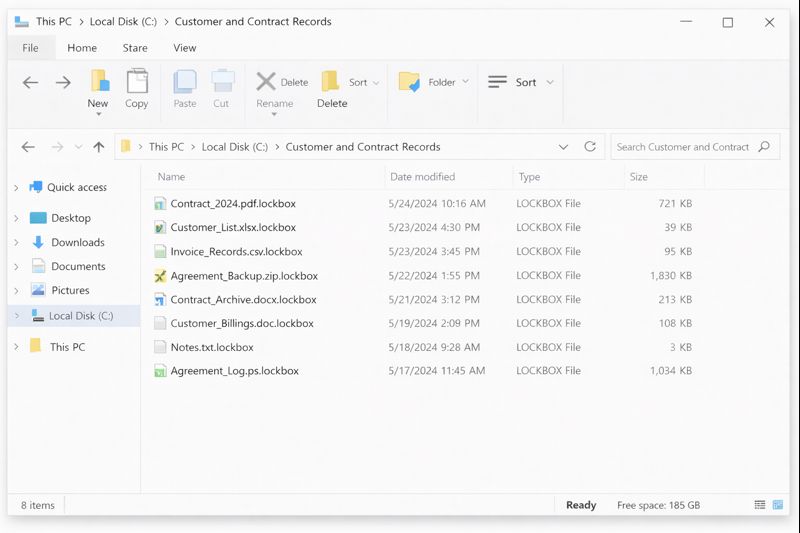Click the Cut icon in the ribbon
The height and width of the screenshot is (533, 800).
click(x=222, y=82)
